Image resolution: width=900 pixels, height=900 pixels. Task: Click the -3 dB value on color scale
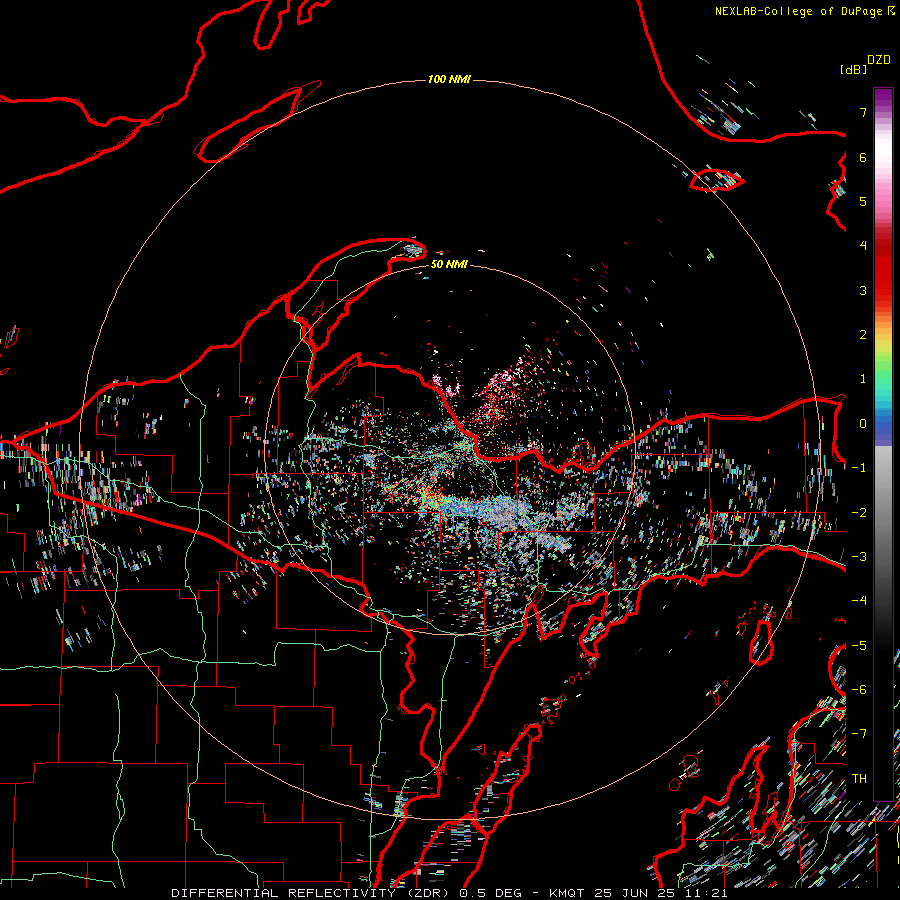pyautogui.click(x=859, y=557)
